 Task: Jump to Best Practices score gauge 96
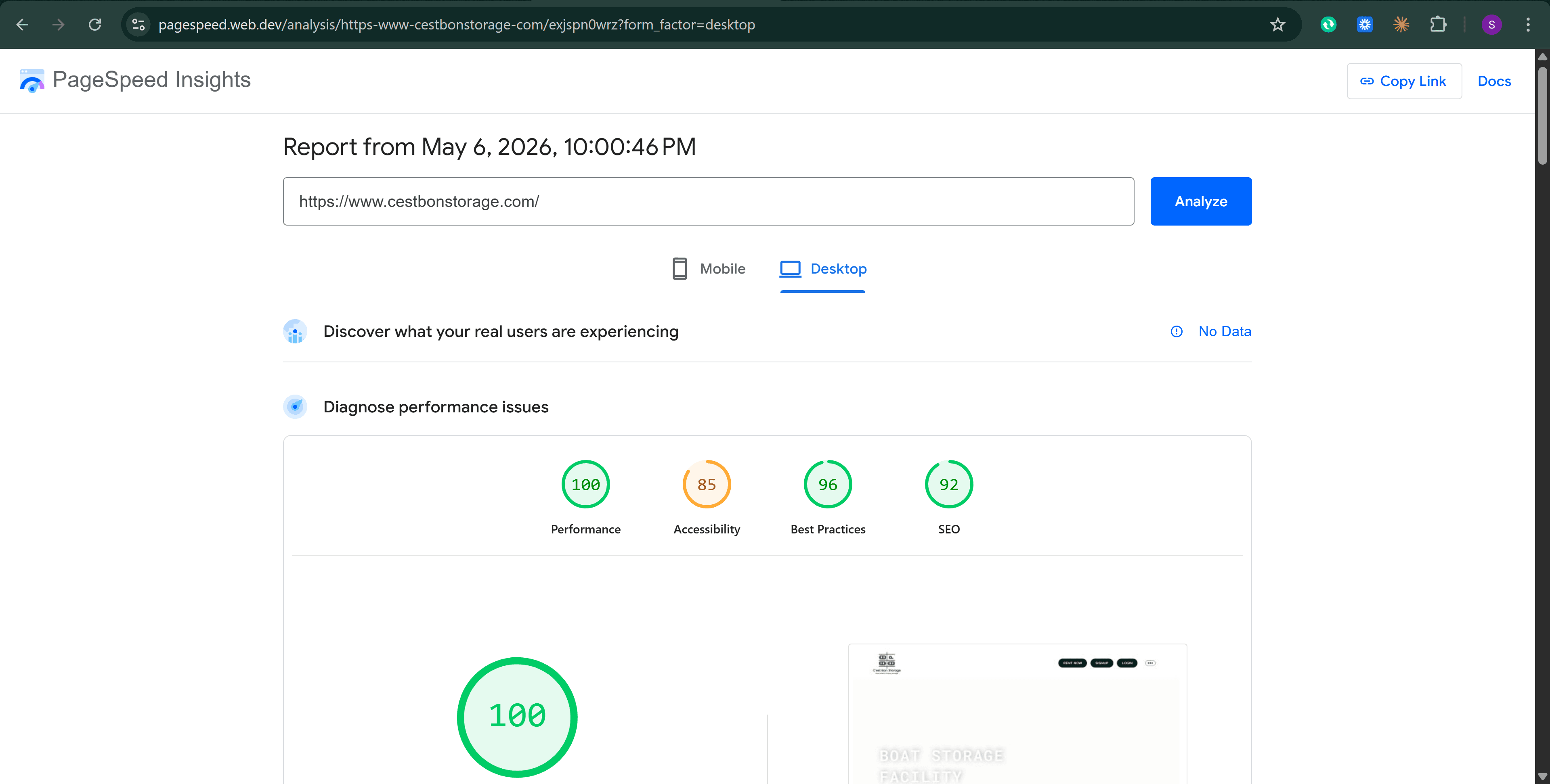(827, 484)
